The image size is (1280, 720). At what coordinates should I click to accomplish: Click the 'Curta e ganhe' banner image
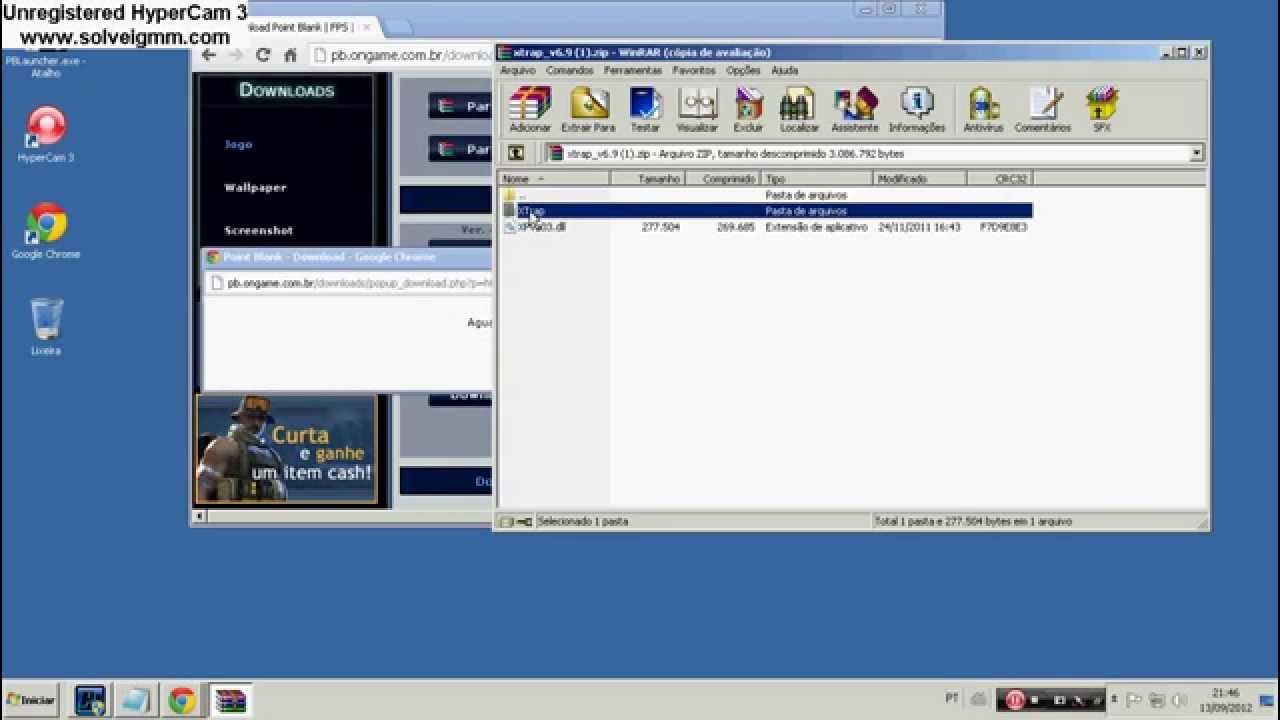(286, 449)
